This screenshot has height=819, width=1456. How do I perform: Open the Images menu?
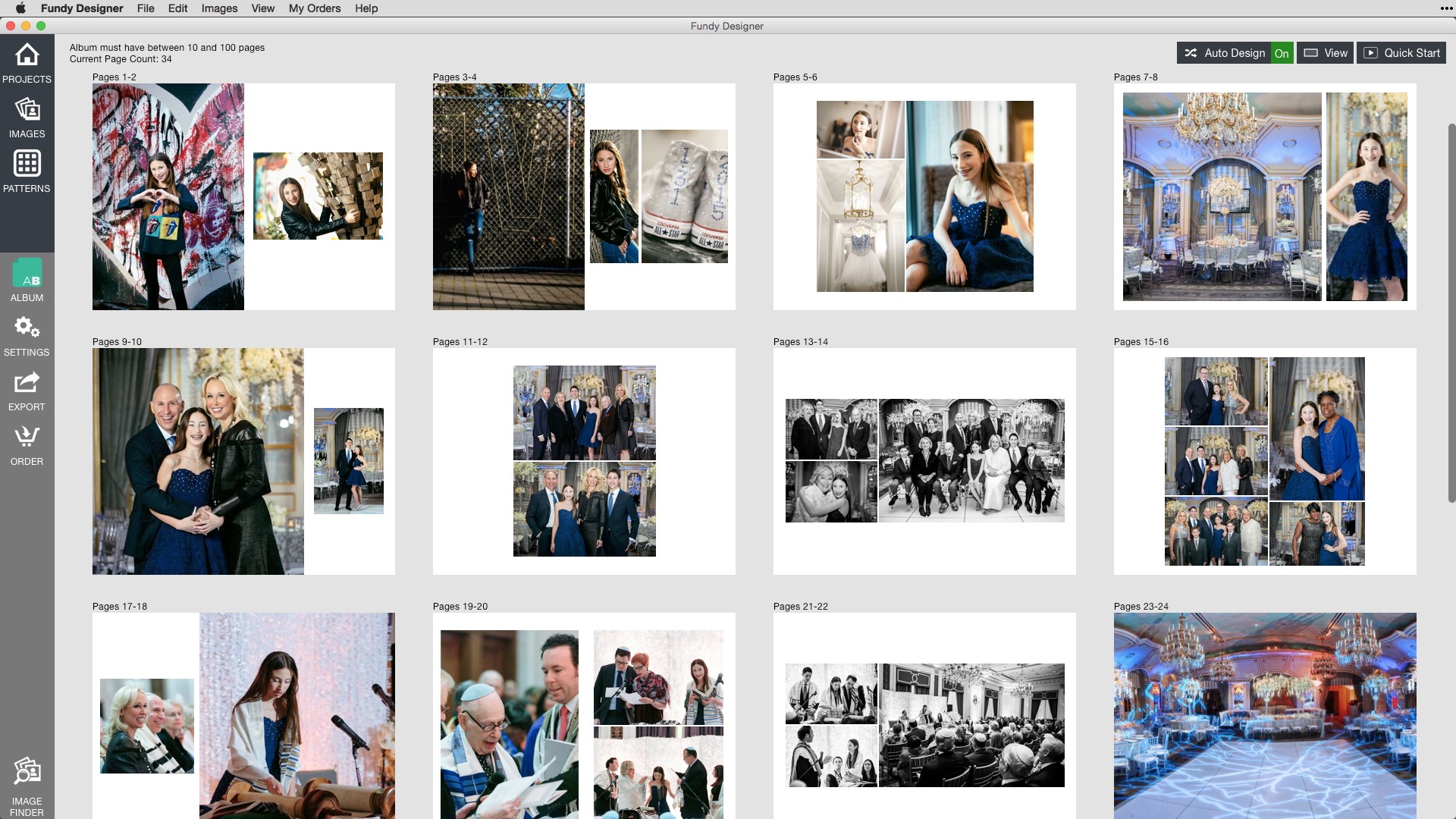(x=219, y=8)
